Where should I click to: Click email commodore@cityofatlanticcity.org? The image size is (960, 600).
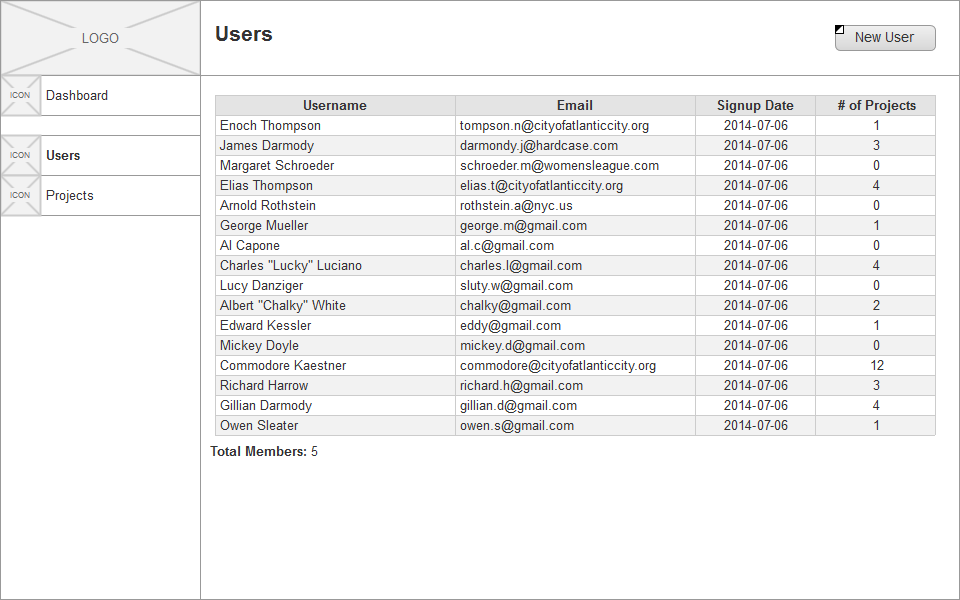(x=558, y=366)
